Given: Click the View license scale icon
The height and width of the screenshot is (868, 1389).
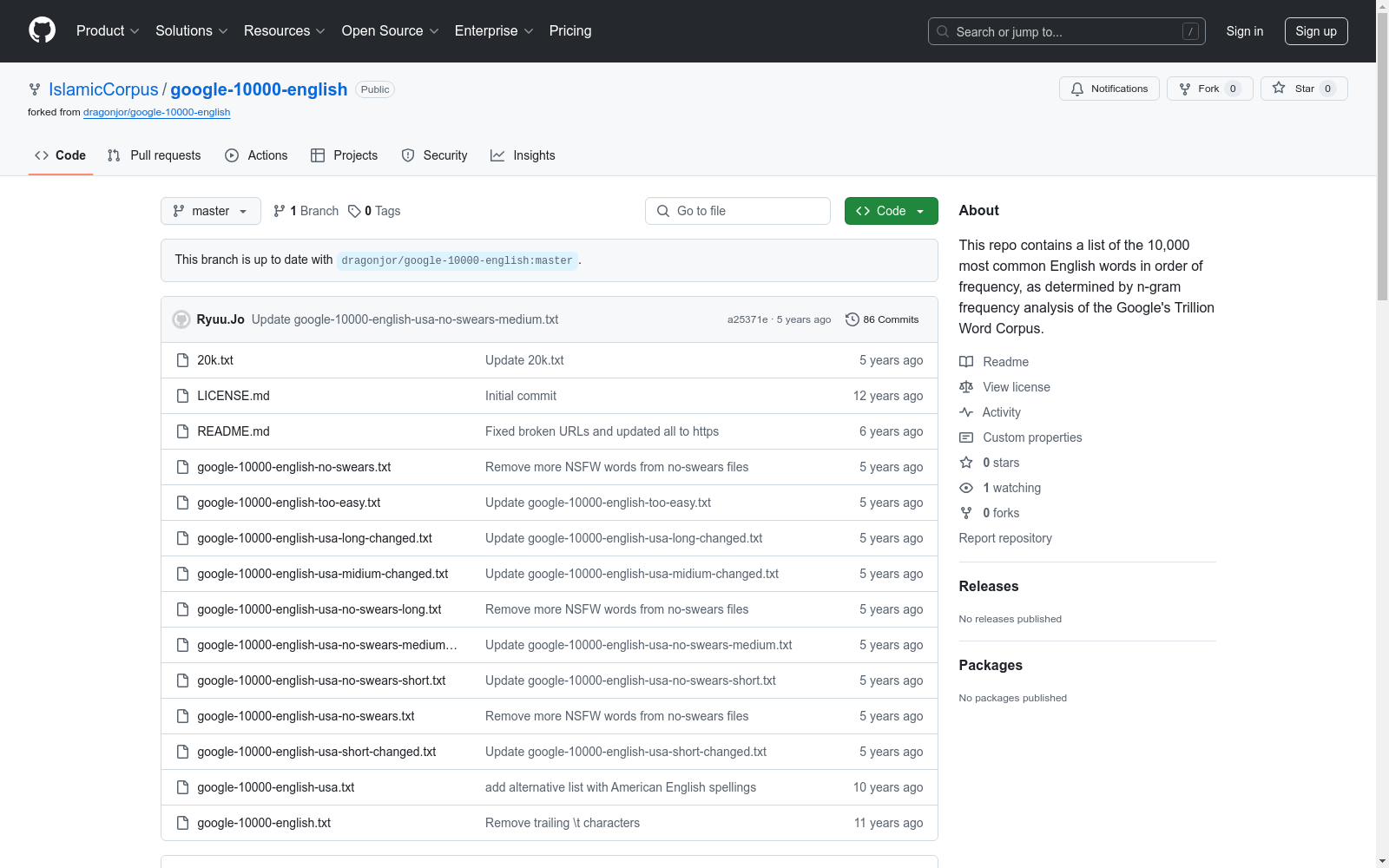Looking at the screenshot, I should click(966, 387).
